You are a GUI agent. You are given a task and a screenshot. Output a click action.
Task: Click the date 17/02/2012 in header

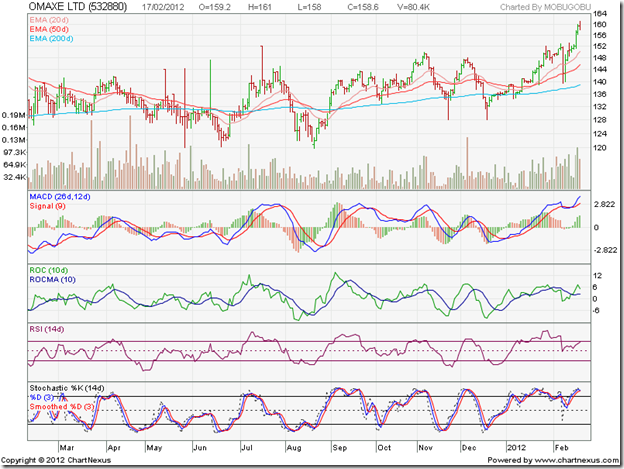[161, 7]
